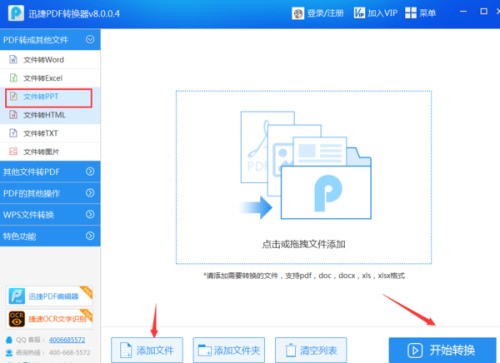
Task: Click the 文件转Excel spreadsheet icon
Action: 13,78
